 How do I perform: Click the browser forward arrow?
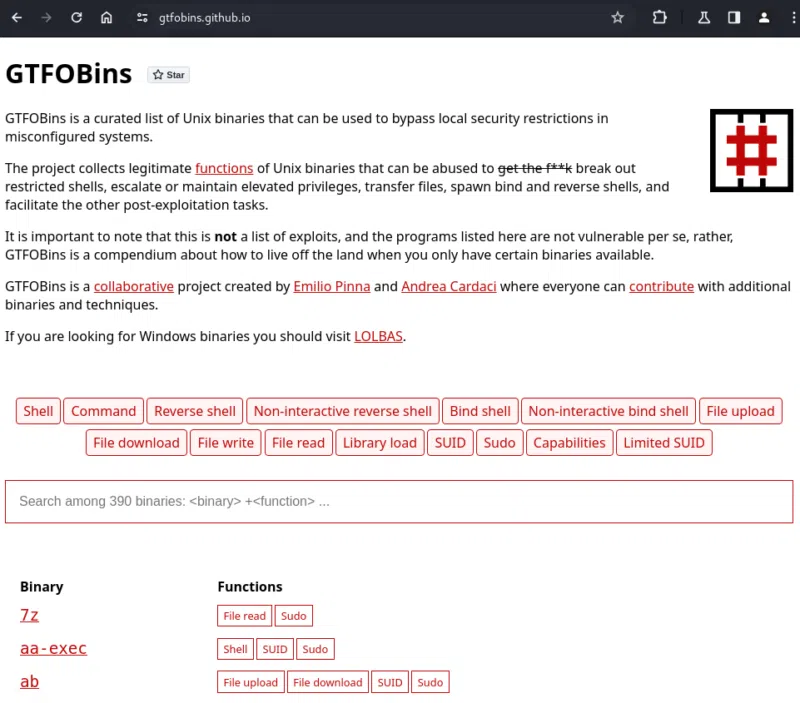46,17
